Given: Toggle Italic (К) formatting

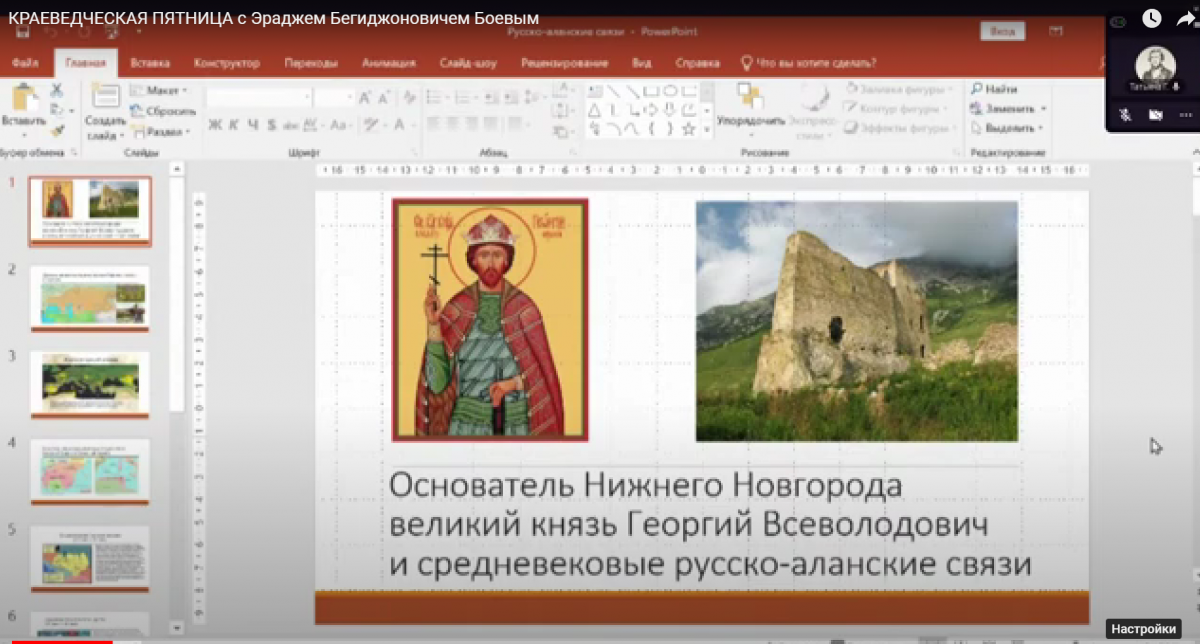Looking at the screenshot, I should 234,125.
